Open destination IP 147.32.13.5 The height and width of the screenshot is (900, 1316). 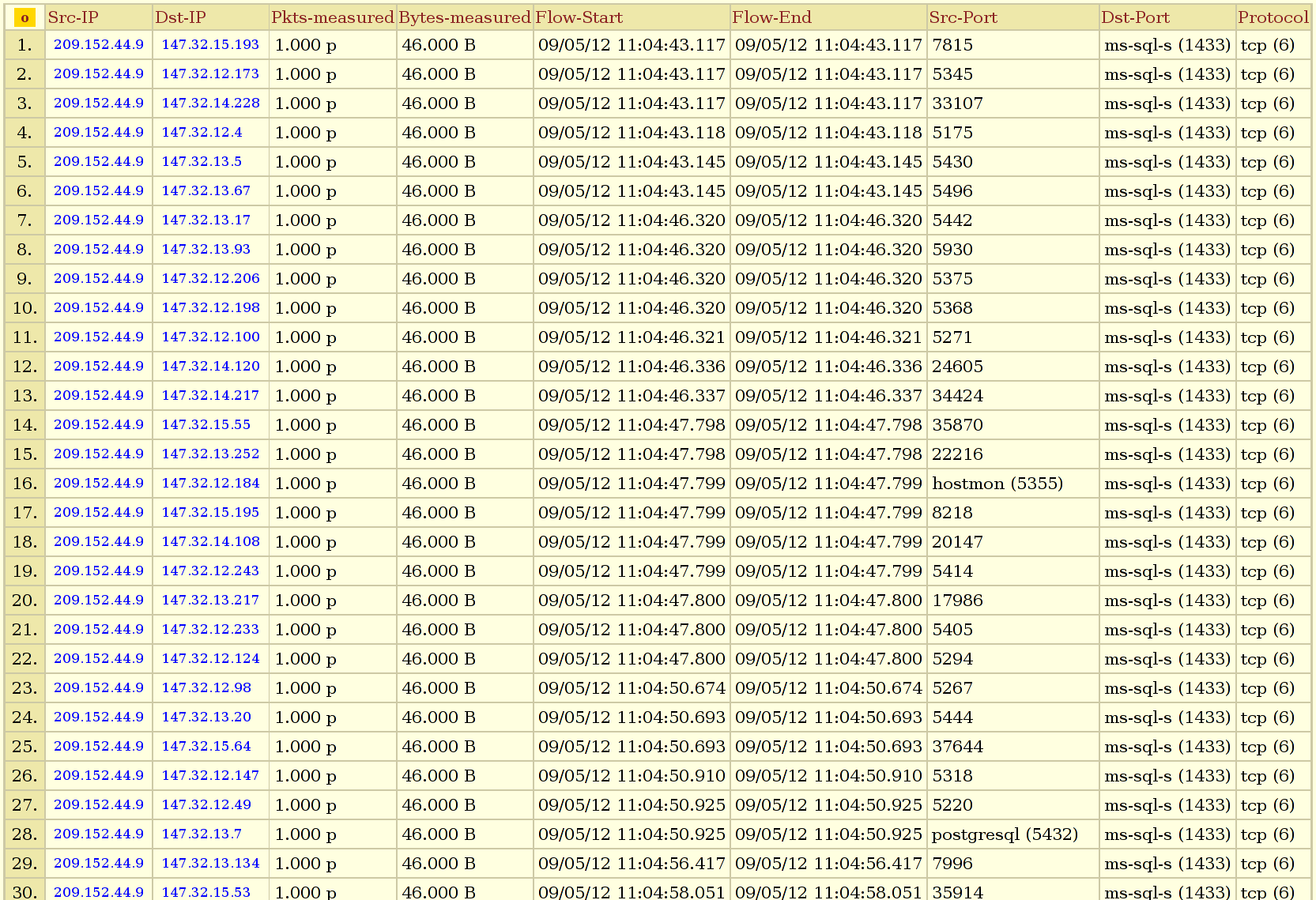pyautogui.click(x=202, y=161)
